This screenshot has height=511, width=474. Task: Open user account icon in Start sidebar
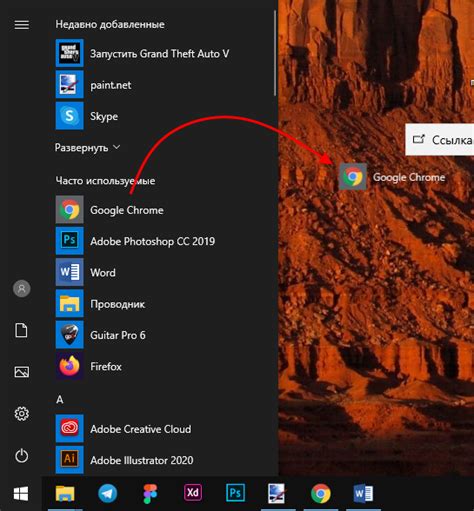22,288
